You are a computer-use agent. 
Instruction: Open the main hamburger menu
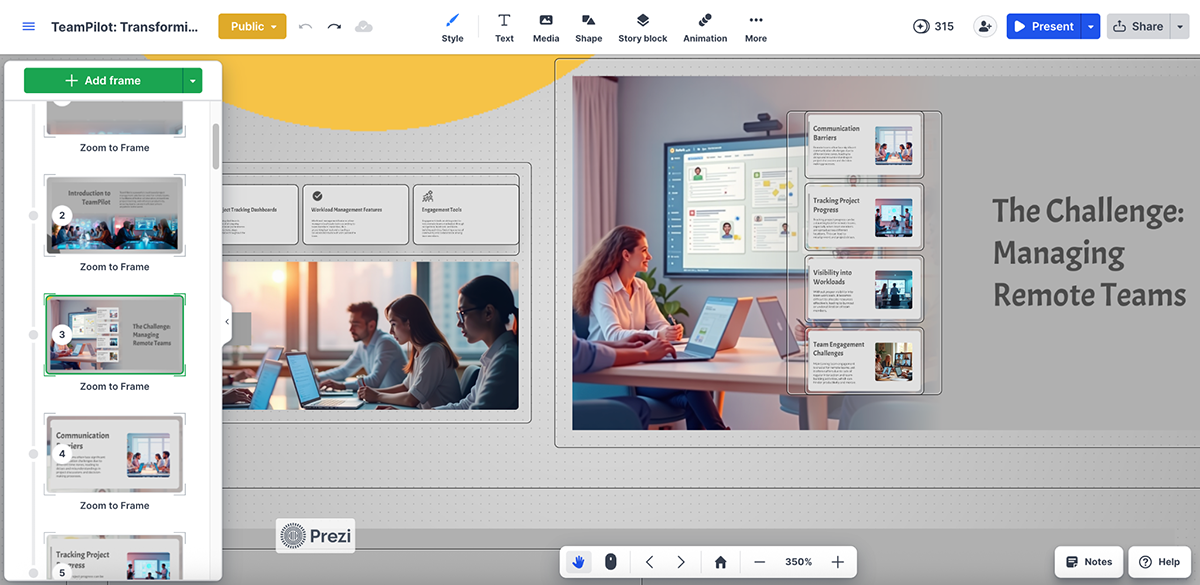[x=27, y=26]
